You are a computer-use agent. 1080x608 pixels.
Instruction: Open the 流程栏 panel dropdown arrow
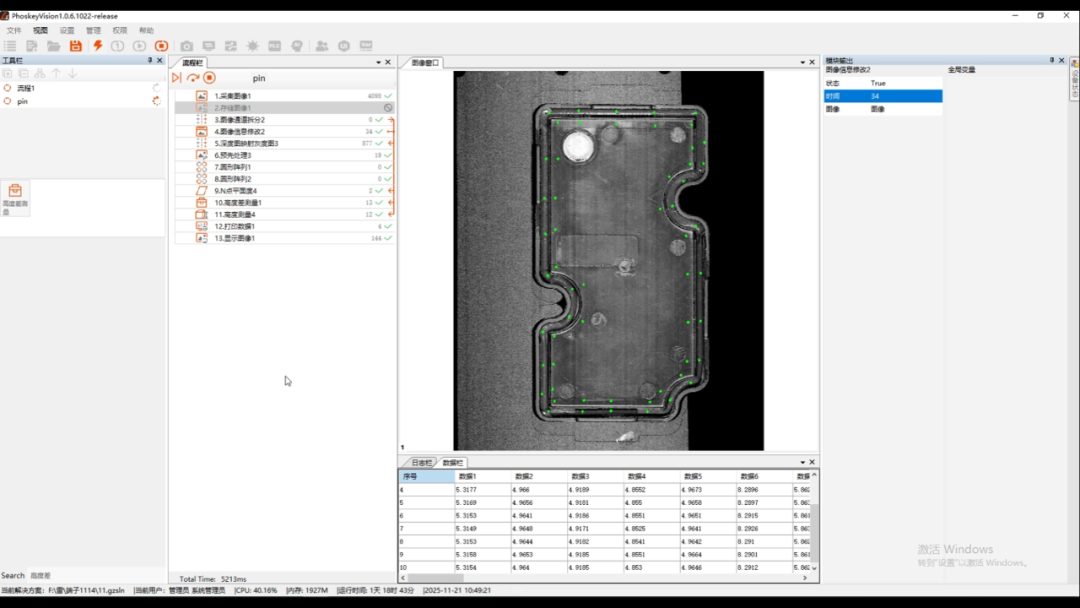tap(378, 62)
